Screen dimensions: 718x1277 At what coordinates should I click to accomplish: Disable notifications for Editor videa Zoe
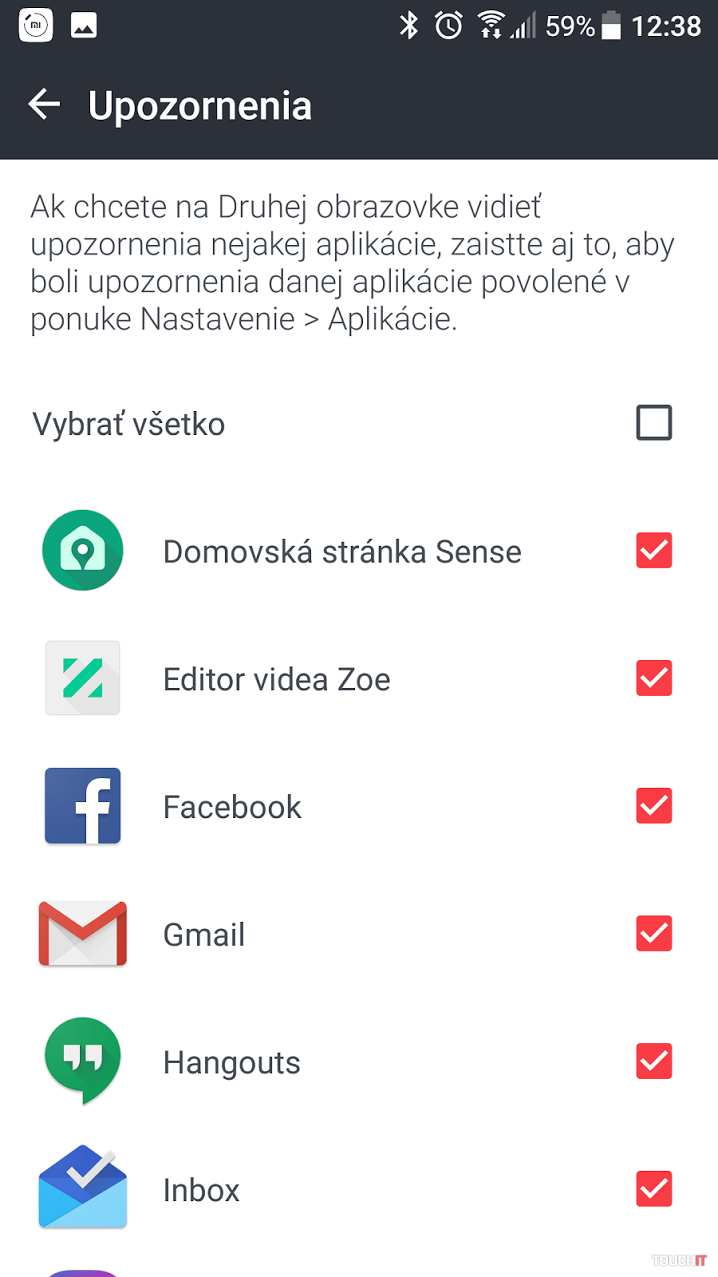click(x=654, y=678)
